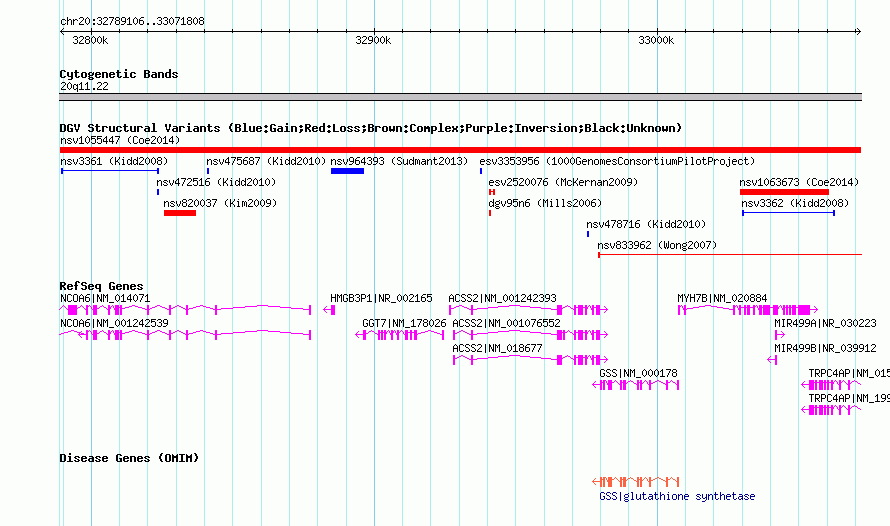Click the Cytogenetic Bands track title
Image resolution: width=890 pixels, height=526 pixels.
[119, 74]
